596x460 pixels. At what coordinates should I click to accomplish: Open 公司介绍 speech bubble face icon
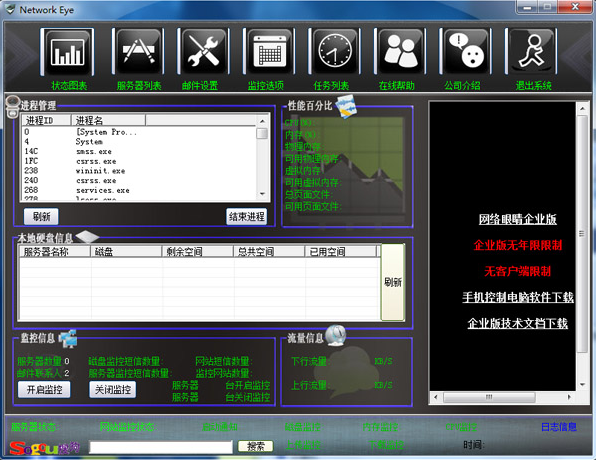(x=466, y=52)
